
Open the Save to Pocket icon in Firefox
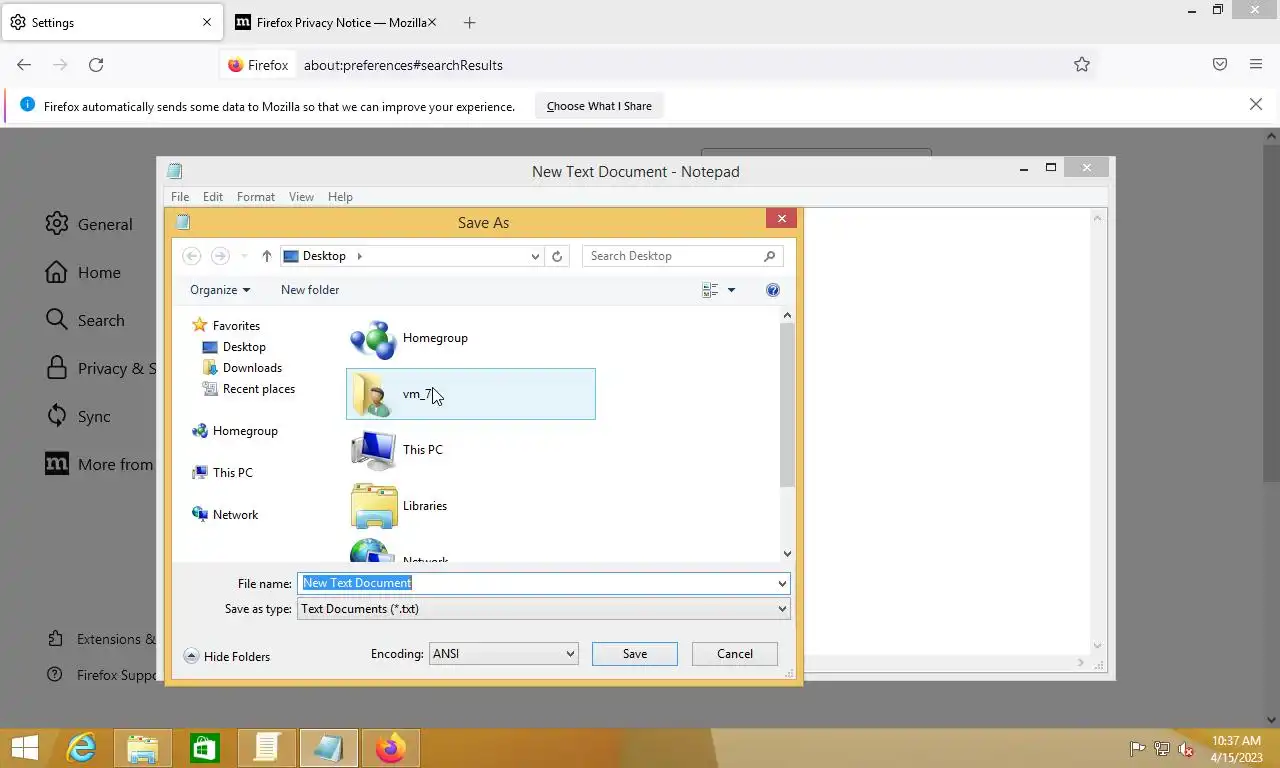pyautogui.click(x=1220, y=65)
